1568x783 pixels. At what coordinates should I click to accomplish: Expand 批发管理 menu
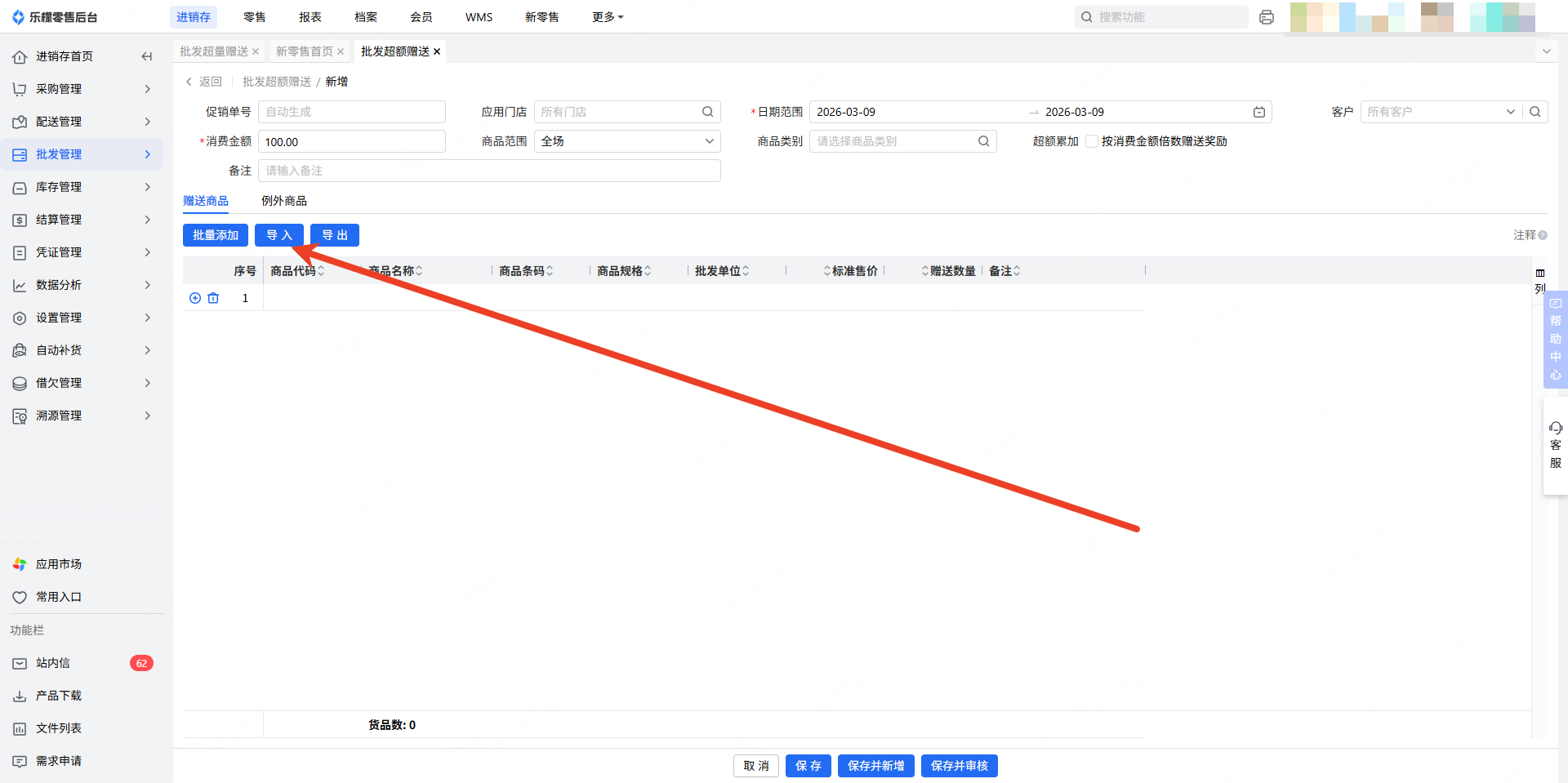(x=82, y=154)
